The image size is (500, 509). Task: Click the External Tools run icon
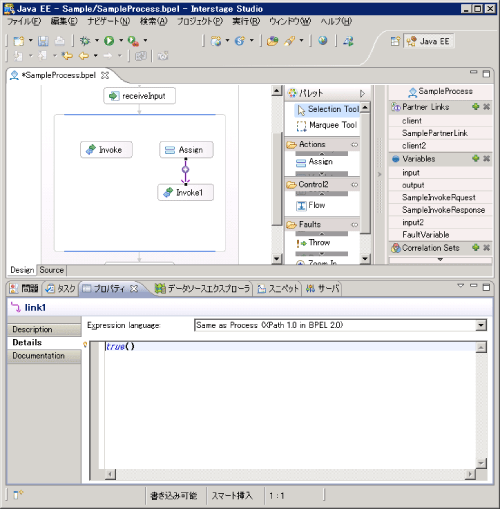pyautogui.click(x=133, y=41)
